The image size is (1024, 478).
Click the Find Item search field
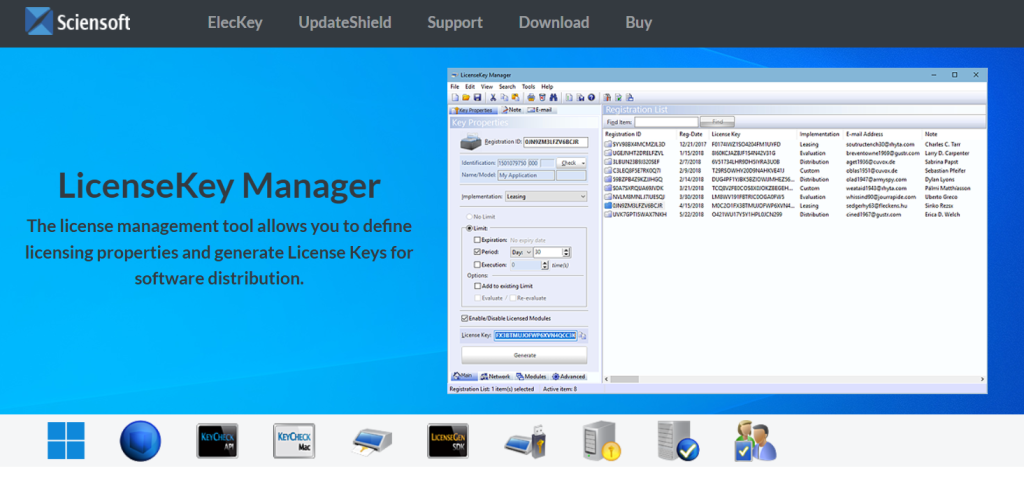[x=666, y=122]
